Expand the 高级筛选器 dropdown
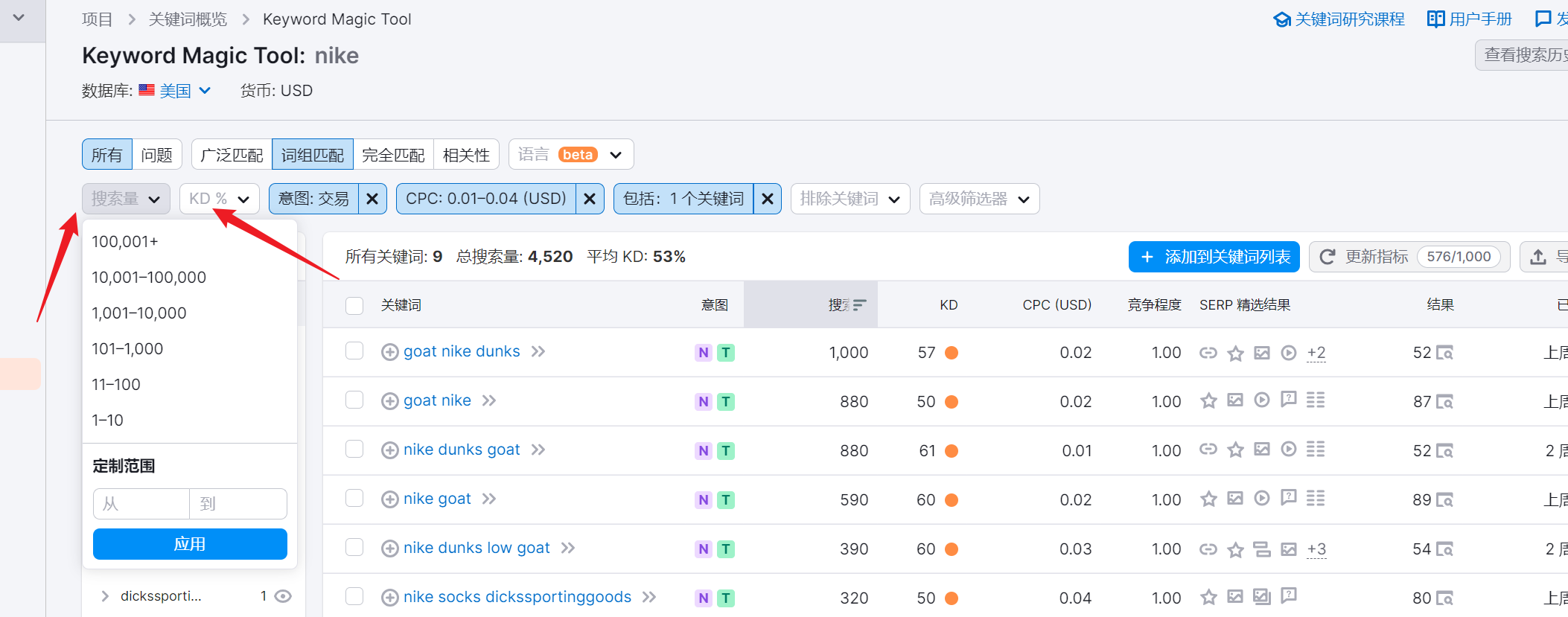Screen dimensions: 1568x617 [x=978, y=199]
